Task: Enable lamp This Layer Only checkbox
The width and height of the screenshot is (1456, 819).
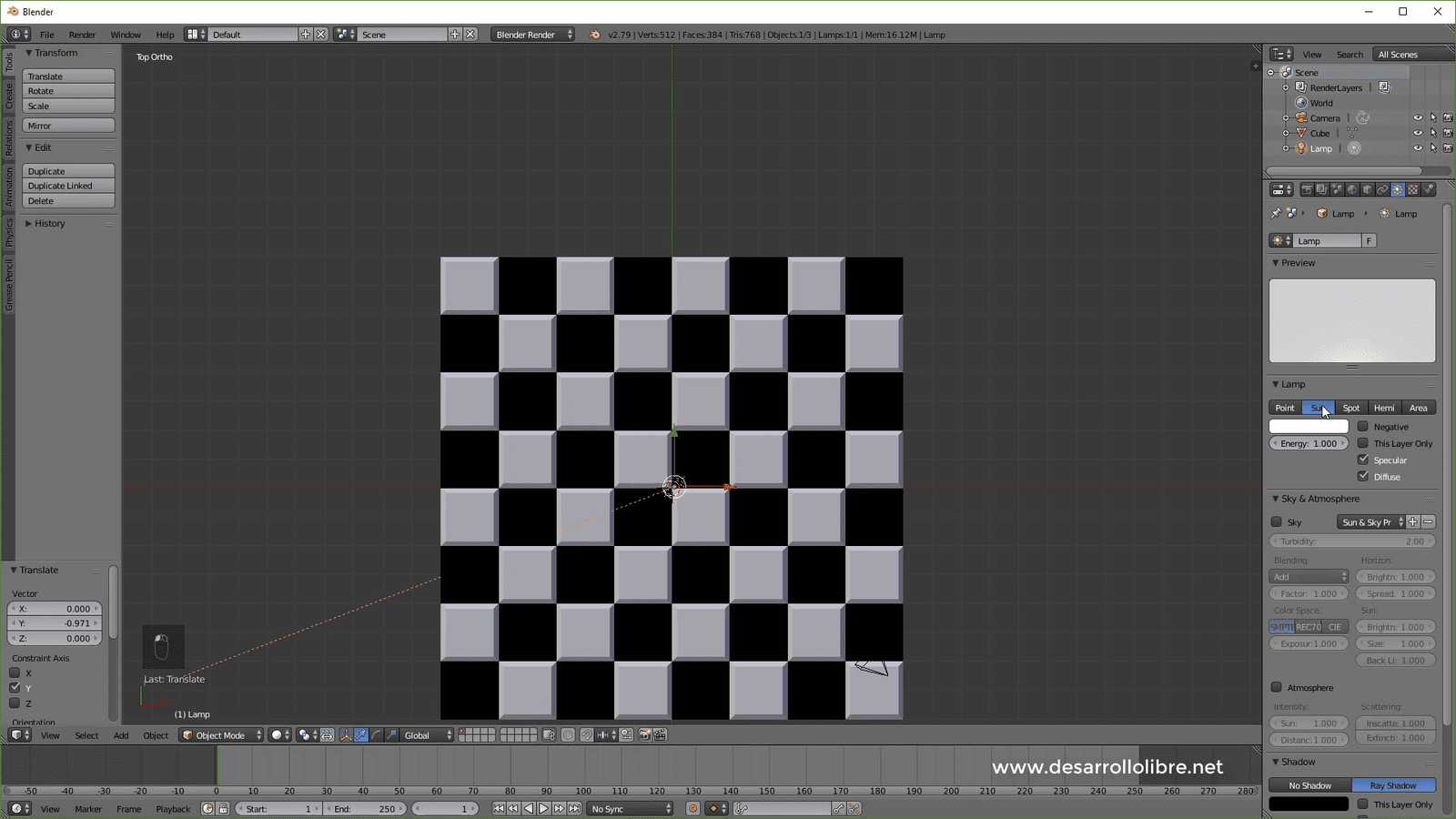Action: pos(1363,443)
